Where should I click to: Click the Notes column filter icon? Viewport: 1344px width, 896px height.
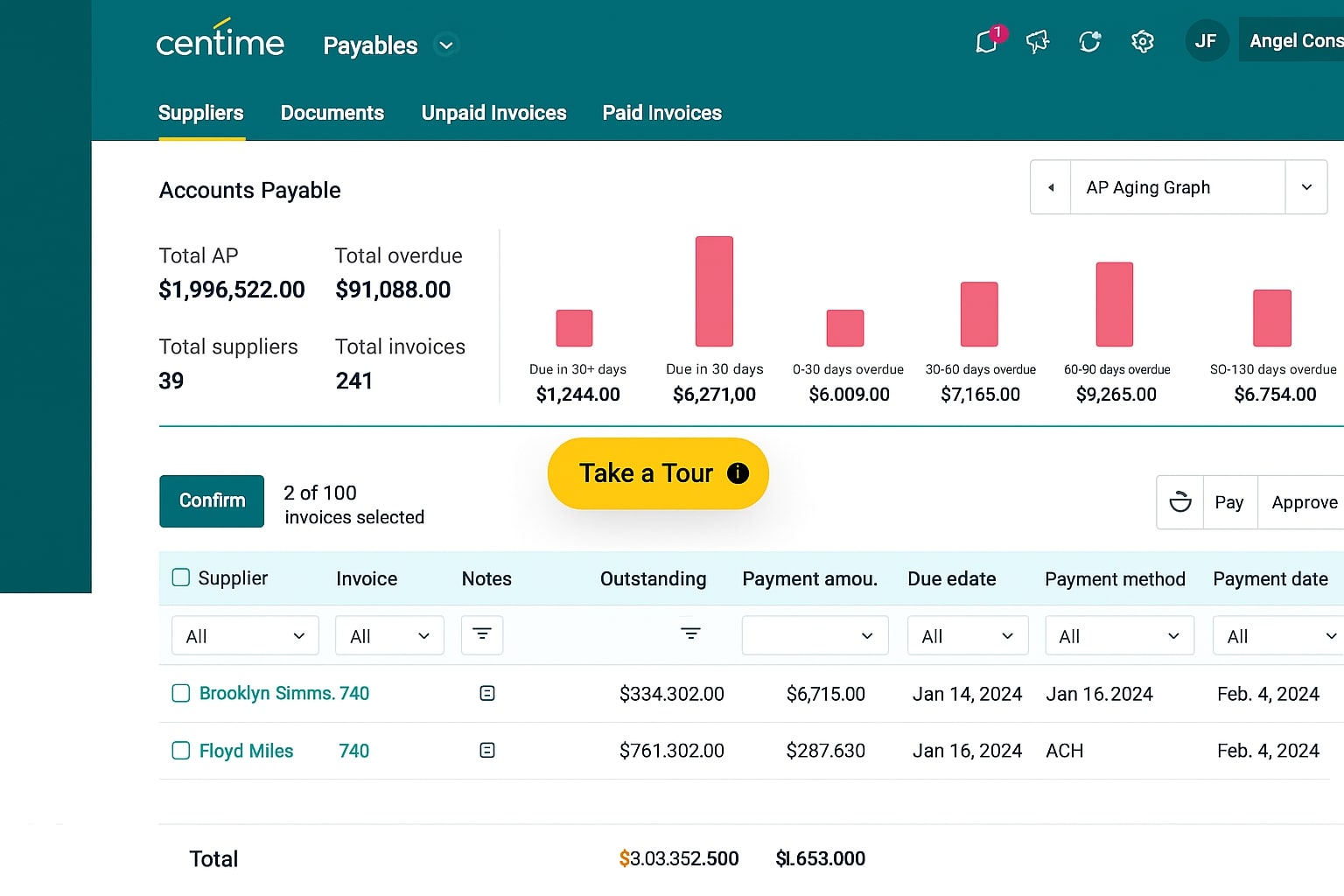point(482,634)
